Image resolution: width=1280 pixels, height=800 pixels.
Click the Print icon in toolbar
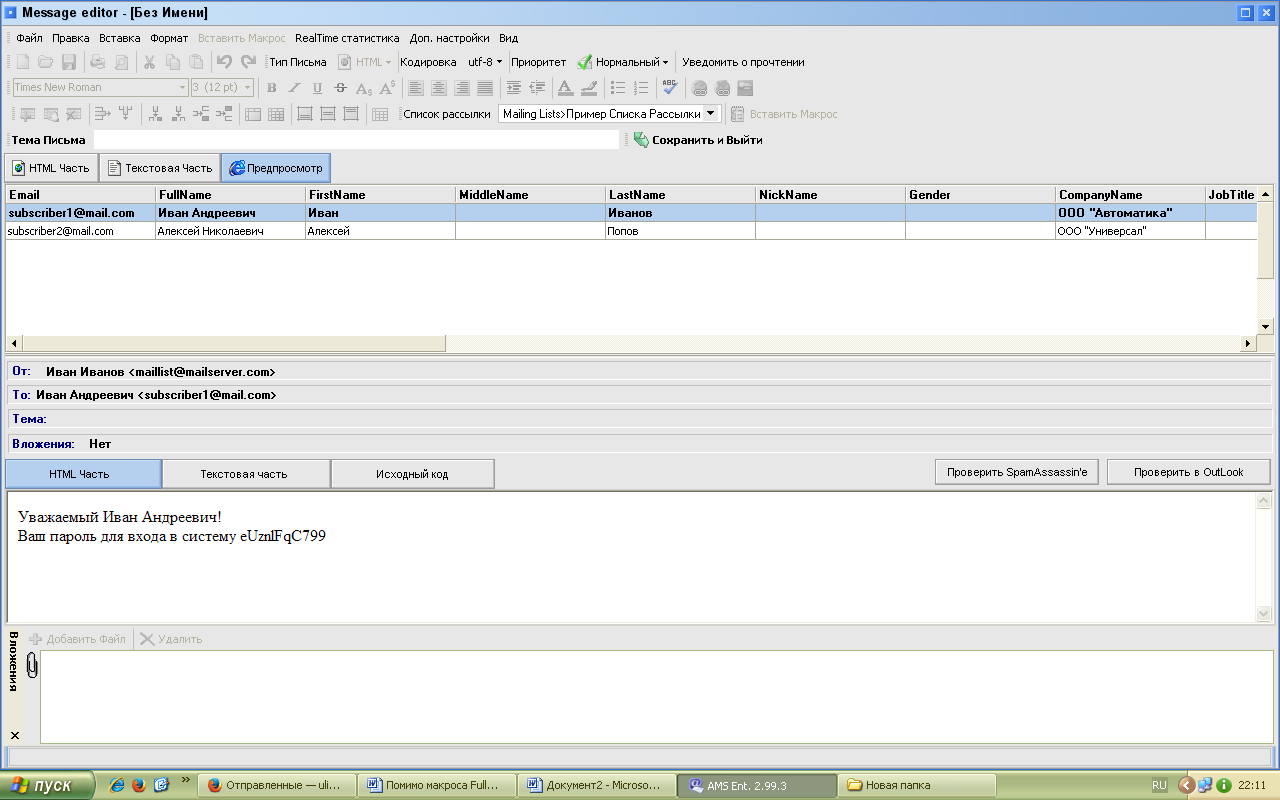(97, 62)
